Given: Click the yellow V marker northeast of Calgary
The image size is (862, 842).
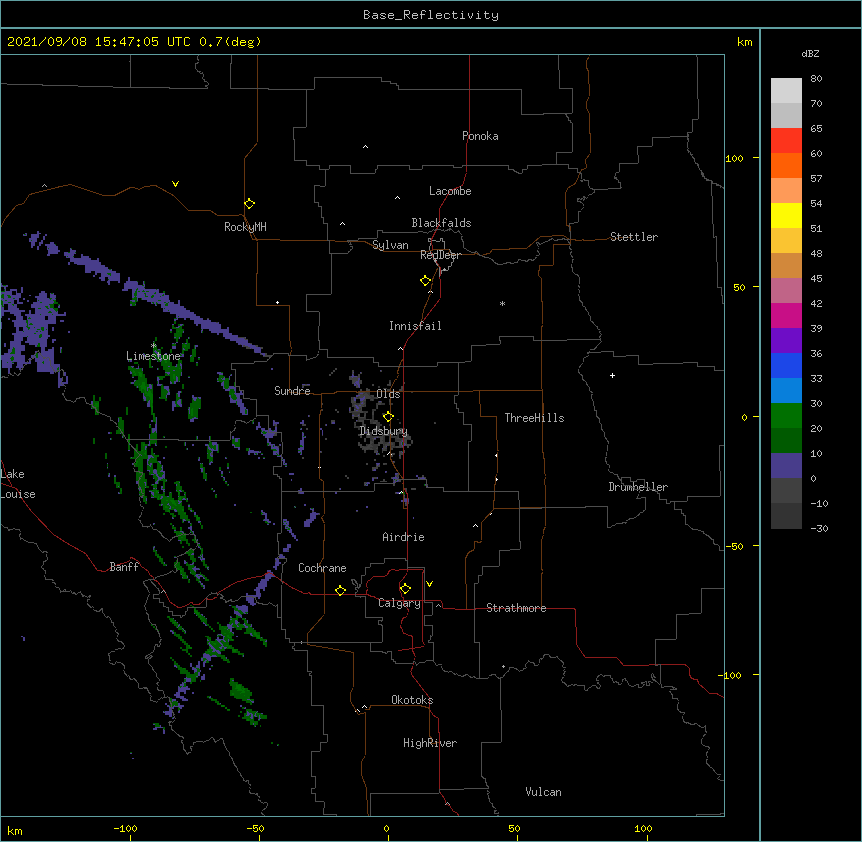Looking at the screenshot, I should tap(429, 584).
